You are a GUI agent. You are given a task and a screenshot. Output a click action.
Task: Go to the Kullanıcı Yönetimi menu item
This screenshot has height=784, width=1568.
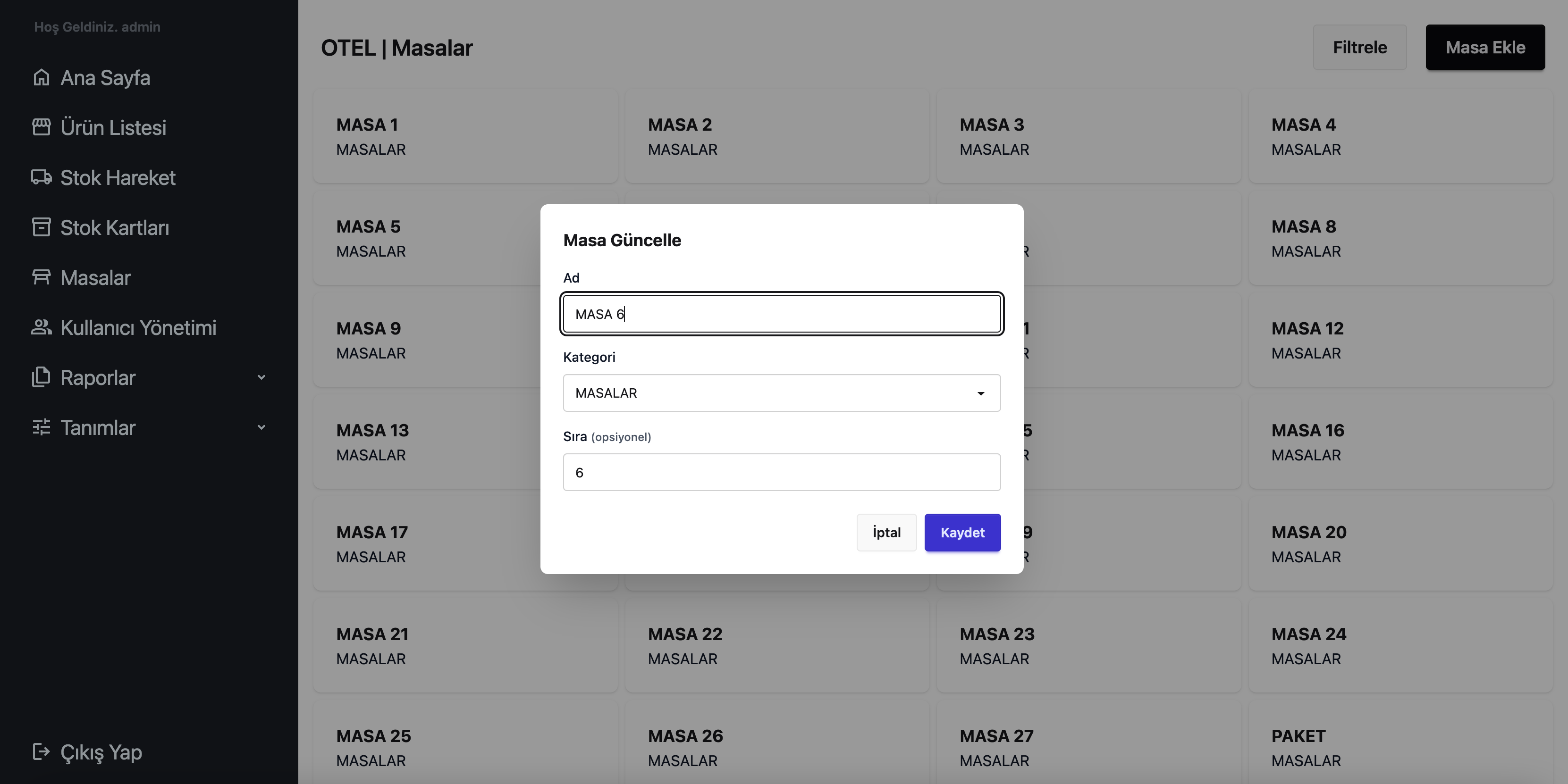tap(138, 327)
